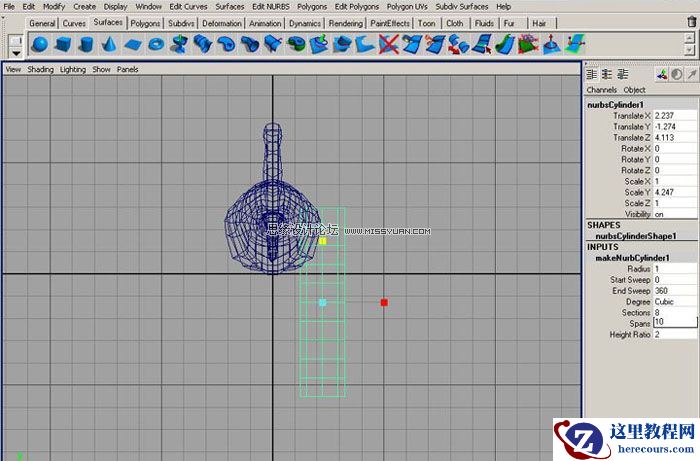Select the Revolve surface shelf icon
Image resolution: width=700 pixels, height=461 pixels.
179,44
